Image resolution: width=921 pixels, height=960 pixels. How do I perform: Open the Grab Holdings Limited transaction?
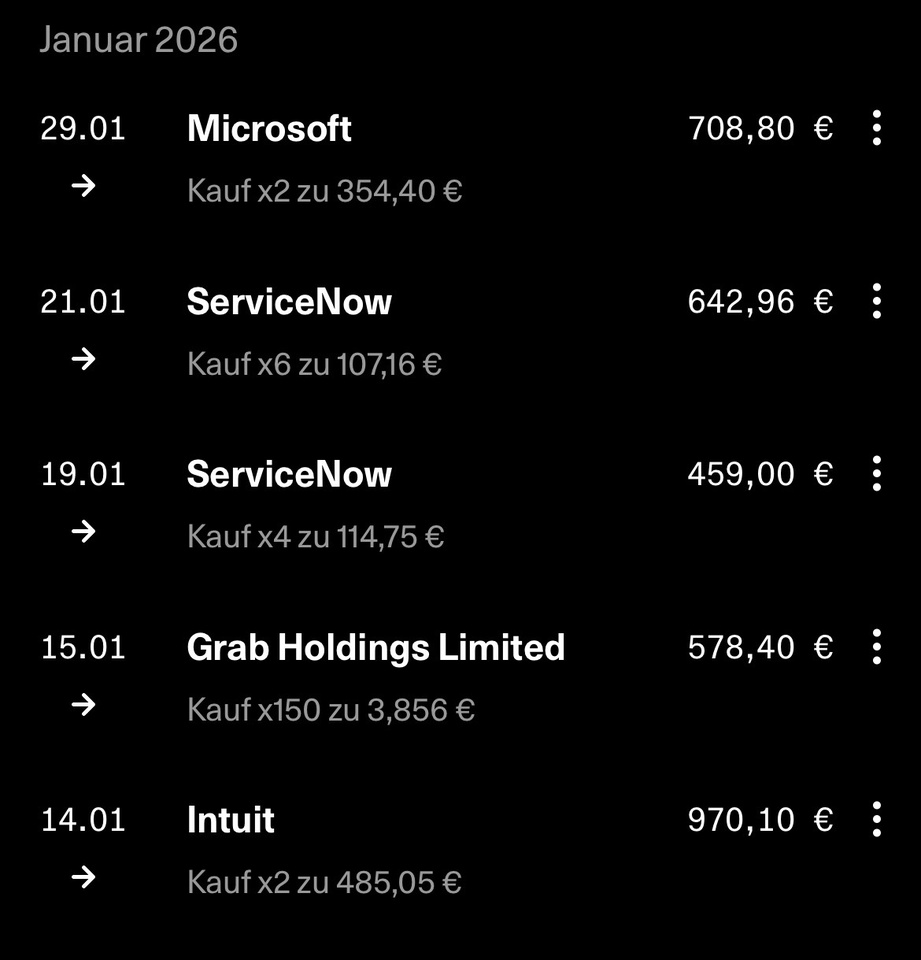[x=375, y=648]
